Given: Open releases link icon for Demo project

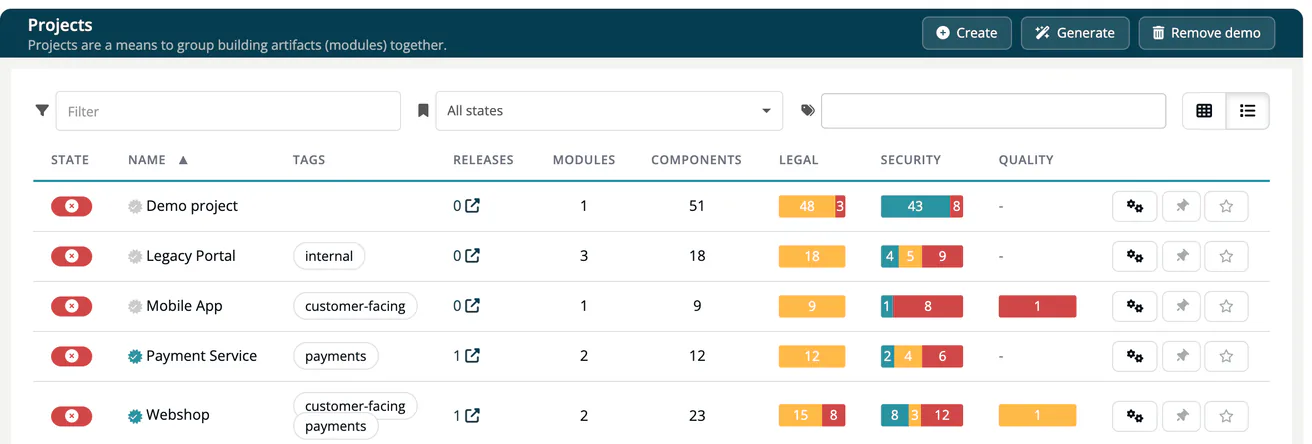Looking at the screenshot, I should (x=473, y=206).
